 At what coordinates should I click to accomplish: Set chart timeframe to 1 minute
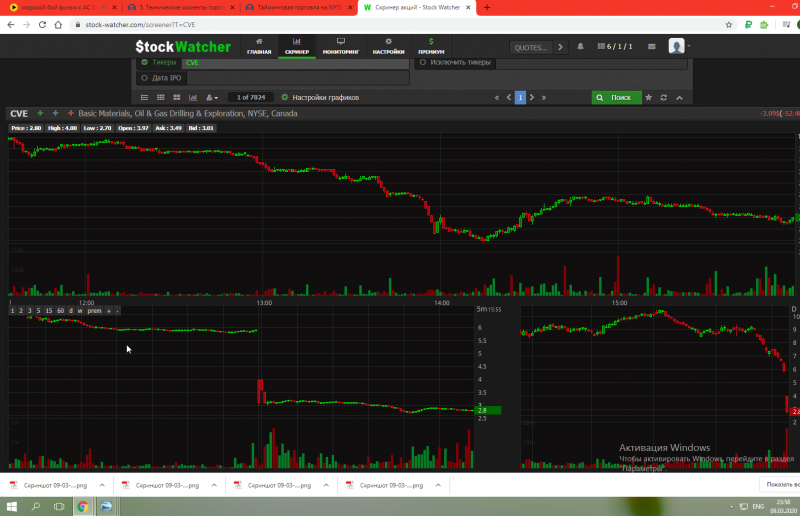(x=12, y=311)
